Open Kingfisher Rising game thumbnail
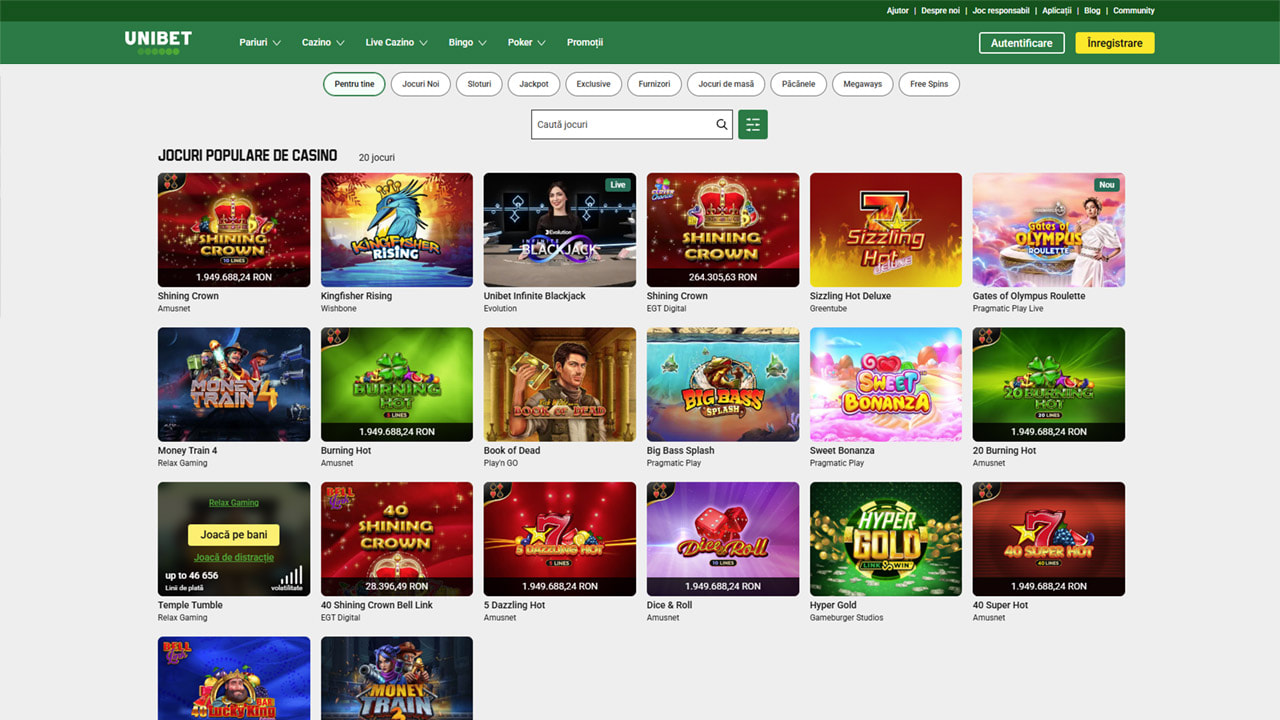The height and width of the screenshot is (720, 1280). (x=397, y=230)
